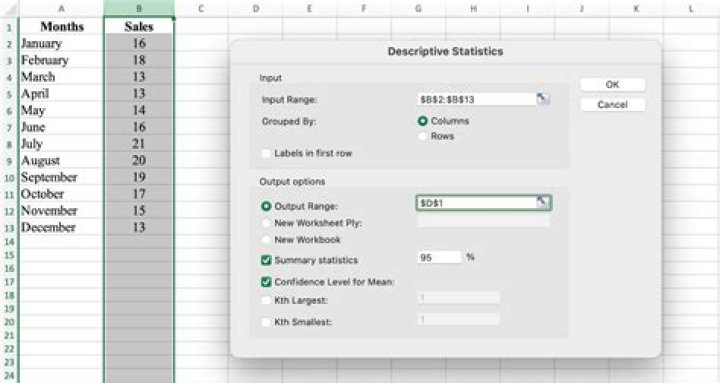This screenshot has height=383, width=720.
Task: Uncheck Summary statistics checkbox
Action: pyautogui.click(x=266, y=260)
